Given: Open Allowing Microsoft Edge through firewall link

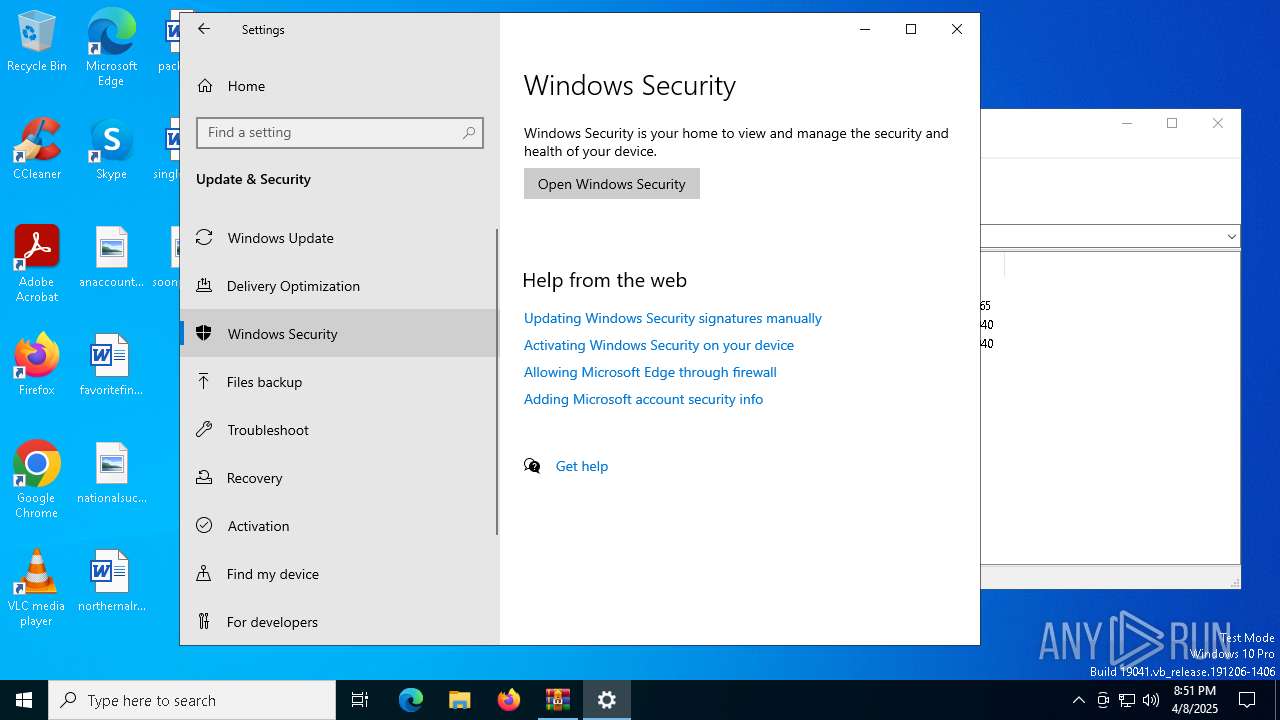Looking at the screenshot, I should point(650,372).
